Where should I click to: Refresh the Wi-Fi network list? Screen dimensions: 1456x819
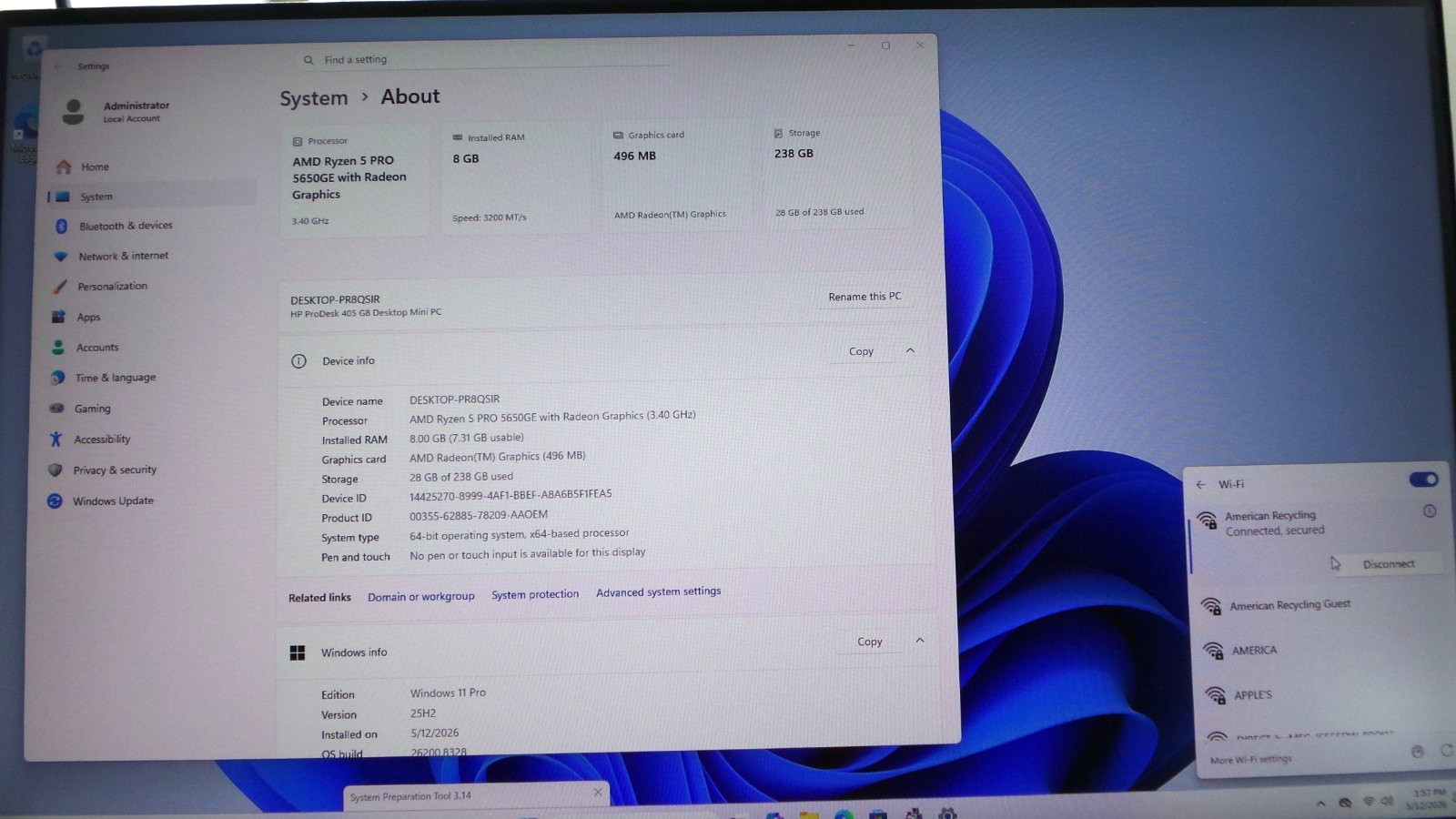[x=1446, y=751]
